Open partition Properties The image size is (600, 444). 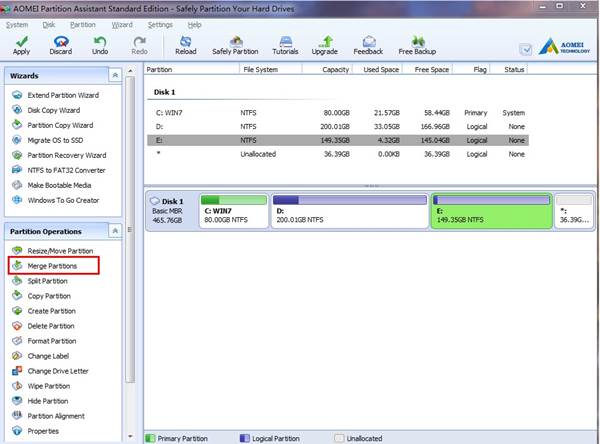pos(36,431)
